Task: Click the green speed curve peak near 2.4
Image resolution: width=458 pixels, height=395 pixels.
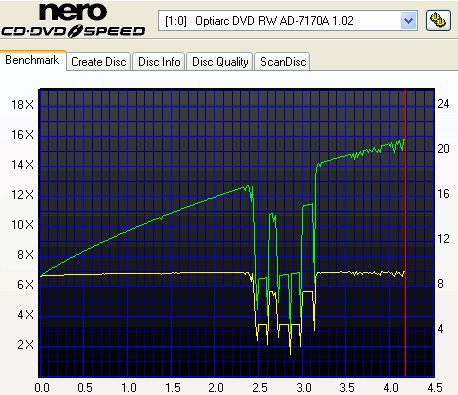Action: [x=247, y=186]
